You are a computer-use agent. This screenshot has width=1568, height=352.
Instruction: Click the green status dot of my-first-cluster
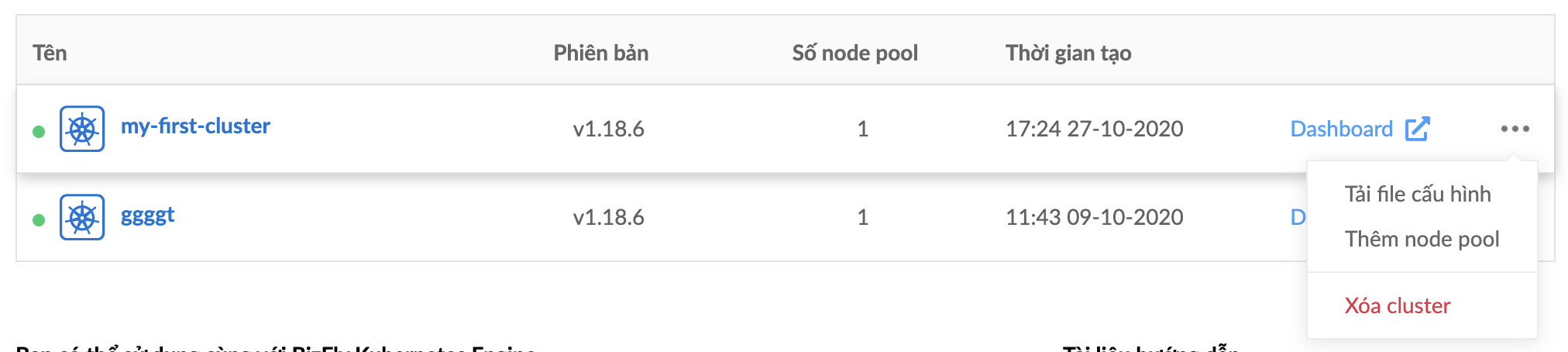tap(39, 131)
